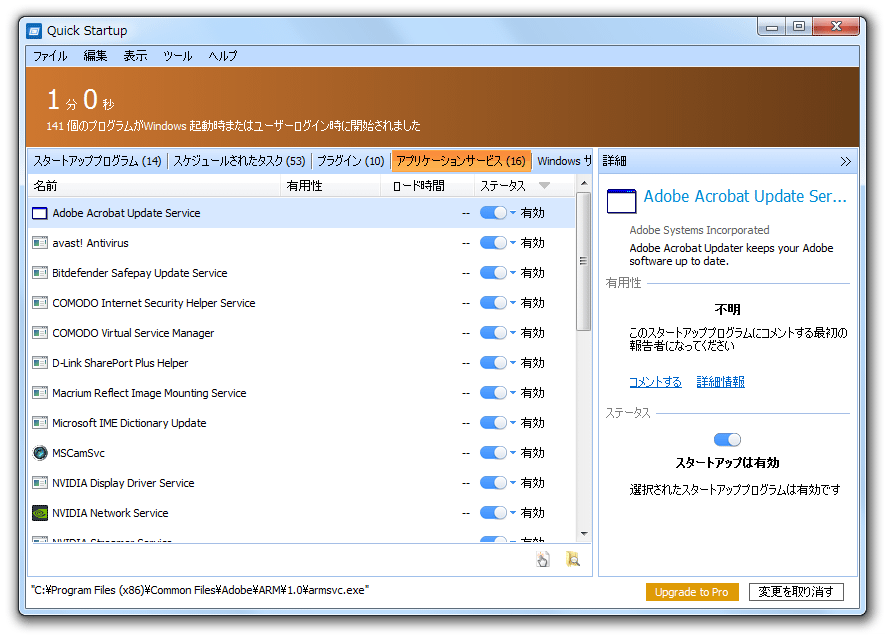Open status dropdown arrow for Adobe Acrobat Update Service
The height and width of the screenshot is (638, 889).
(x=513, y=213)
